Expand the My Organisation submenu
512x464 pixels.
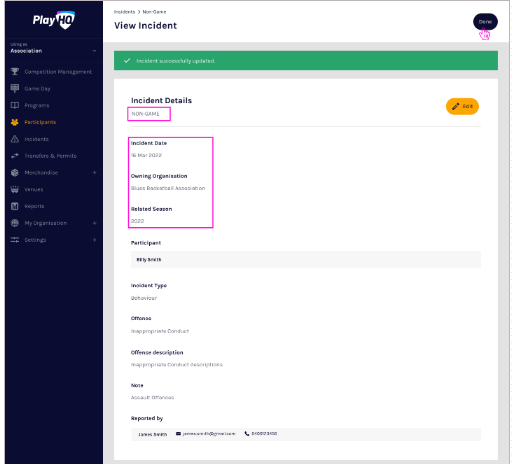[x=94, y=223]
